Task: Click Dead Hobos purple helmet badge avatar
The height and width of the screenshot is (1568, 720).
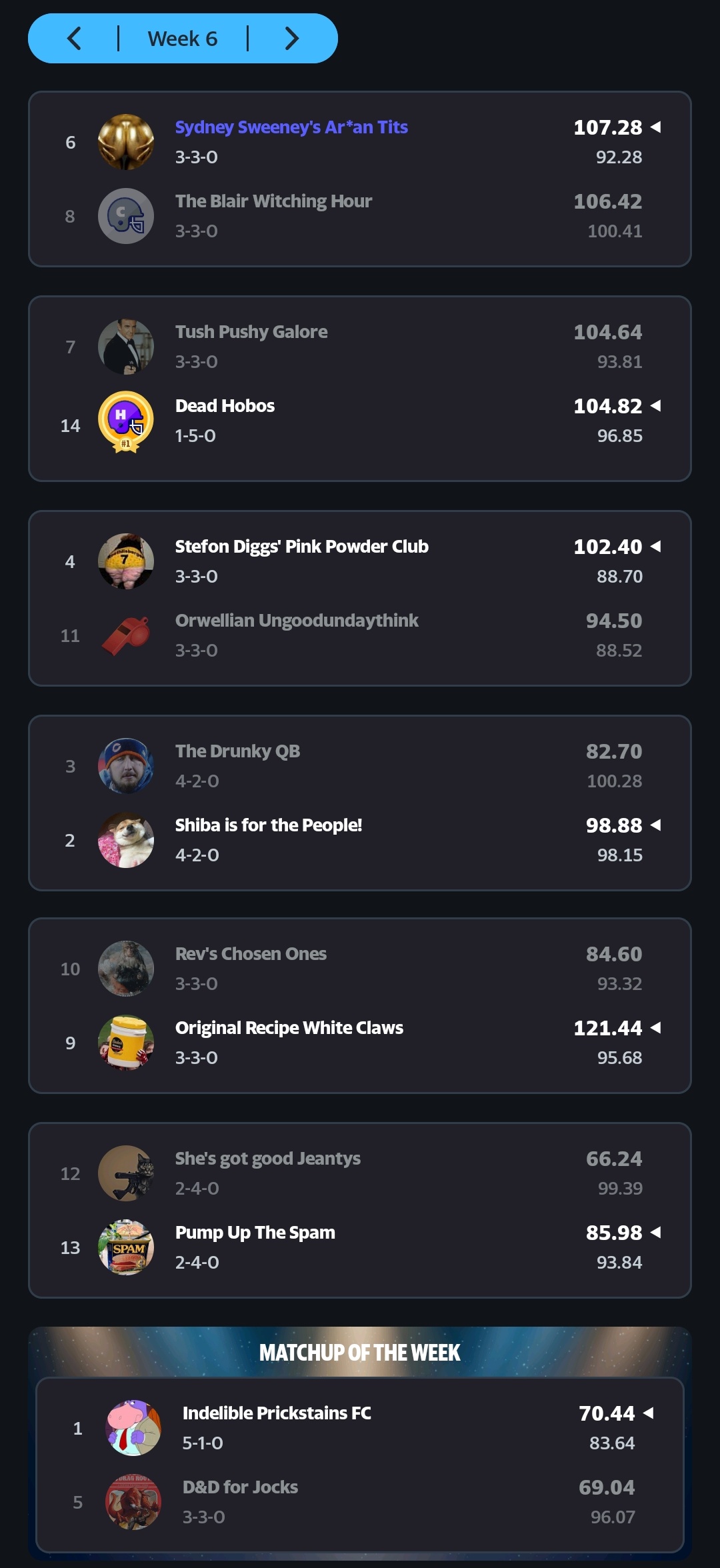Action: tap(126, 421)
